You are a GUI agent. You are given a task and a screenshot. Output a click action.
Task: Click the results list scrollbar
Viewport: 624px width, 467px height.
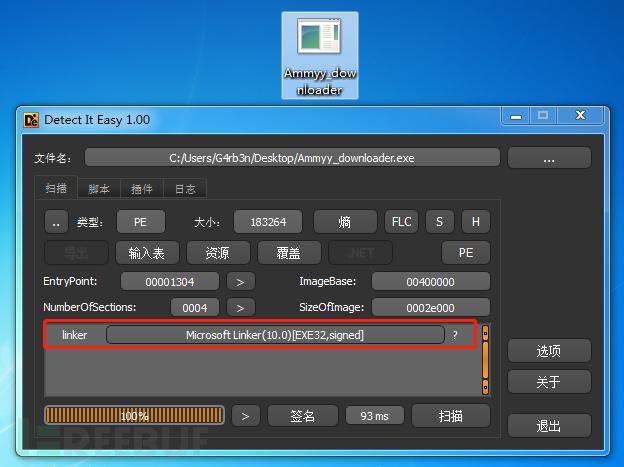click(485, 360)
